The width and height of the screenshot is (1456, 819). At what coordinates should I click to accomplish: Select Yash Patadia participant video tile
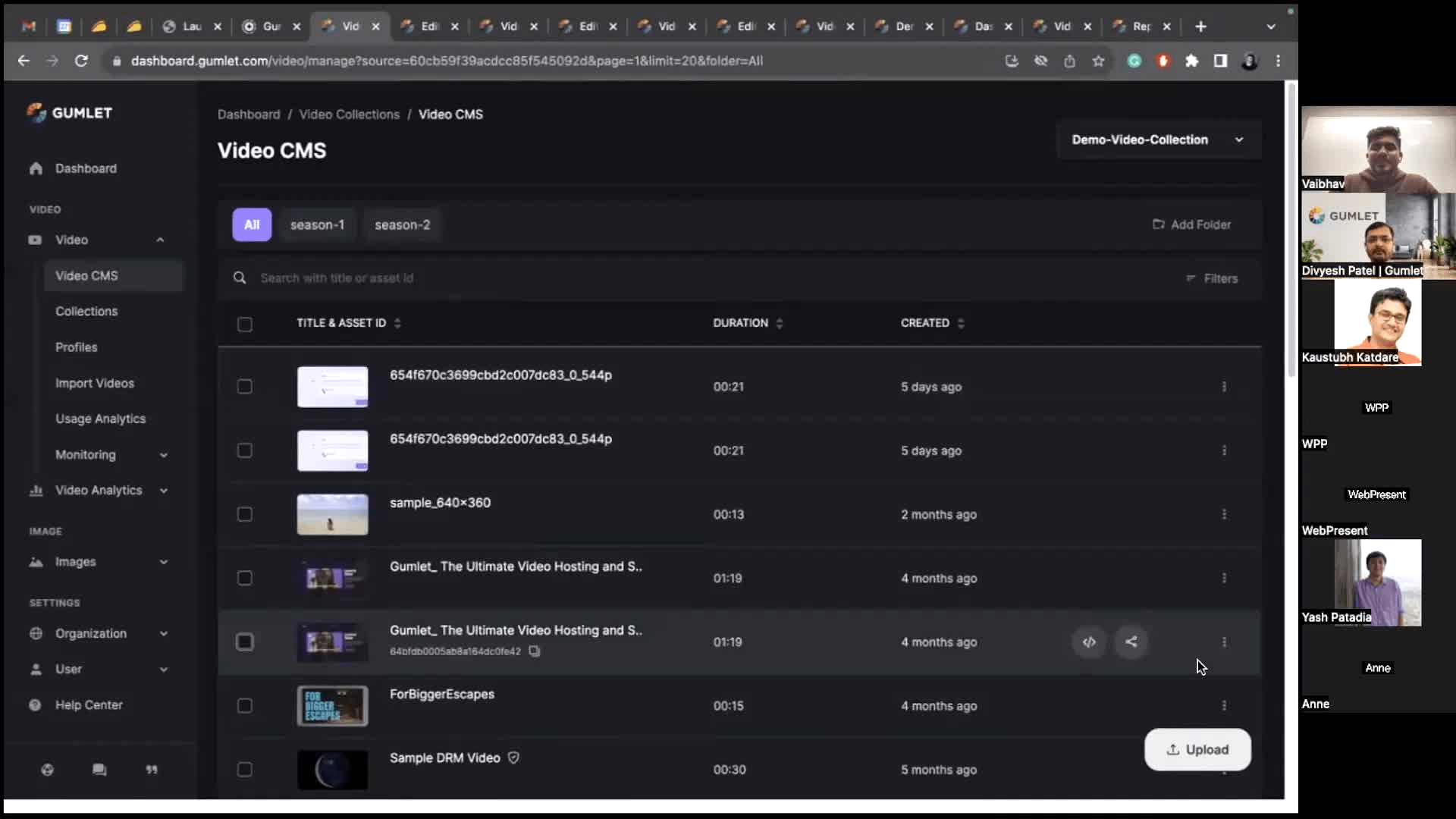coord(1377,582)
